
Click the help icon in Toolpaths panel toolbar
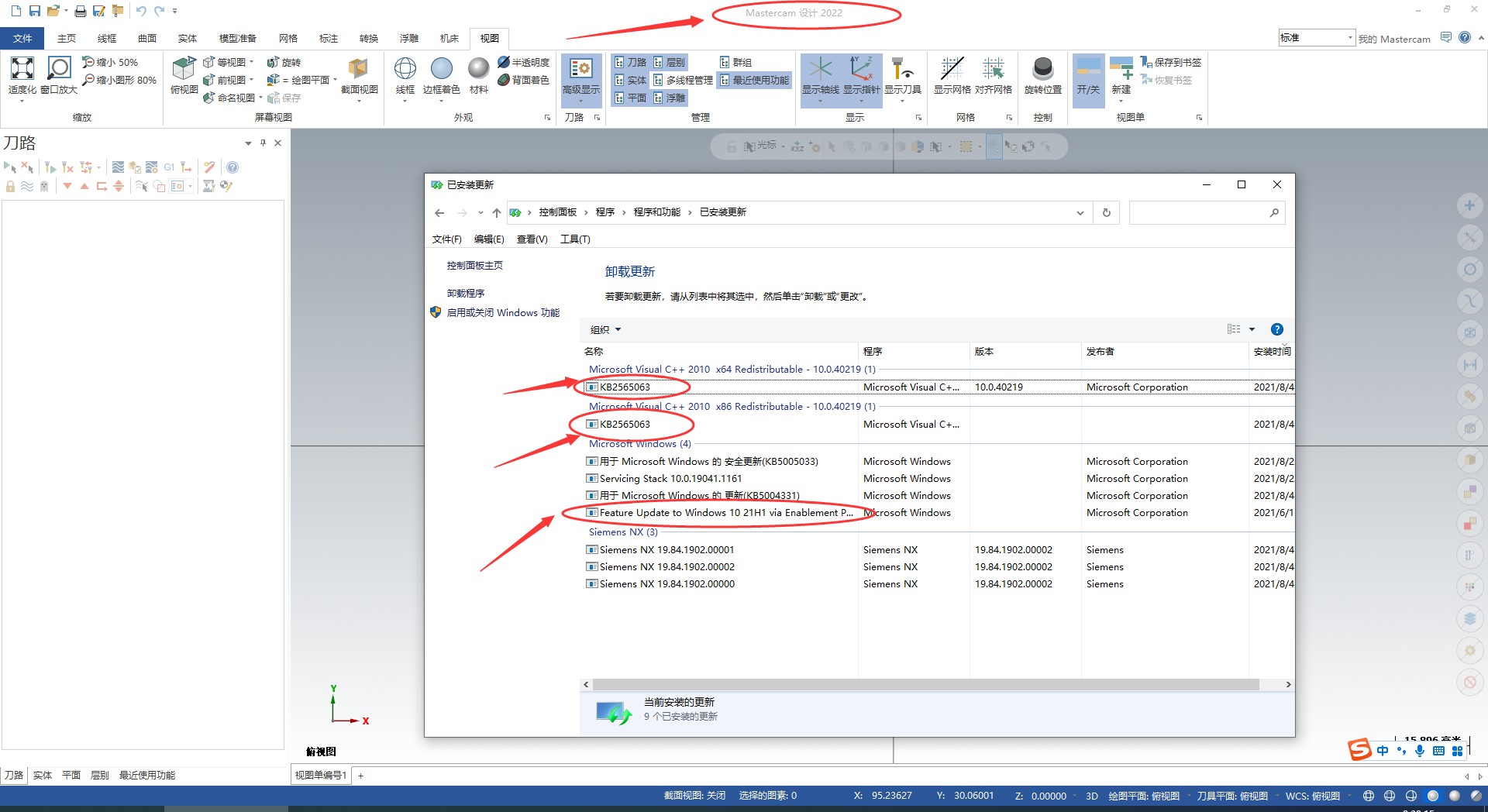click(232, 167)
